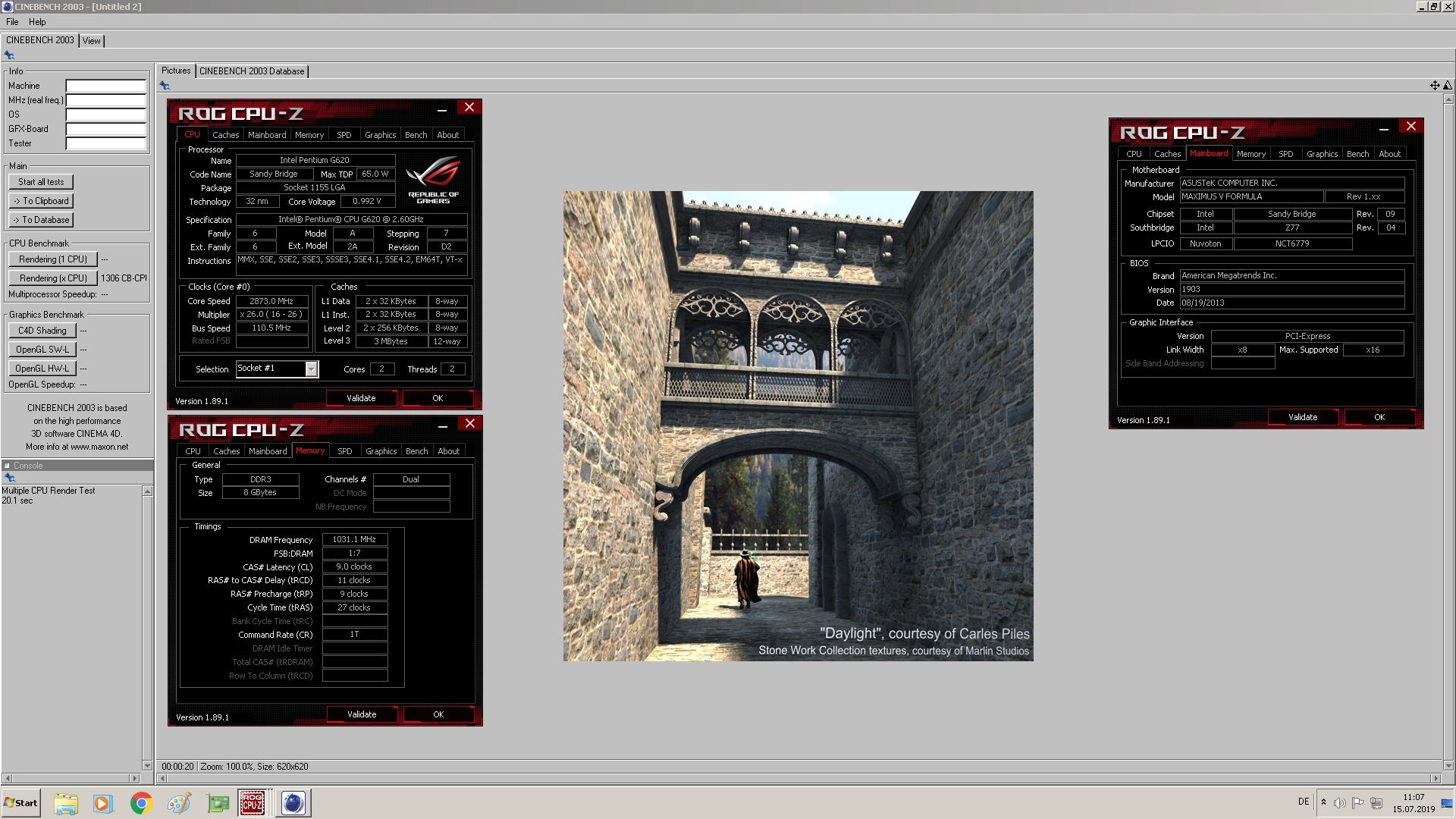Open About tab in Mainboard CPU-Z window

(x=1389, y=154)
